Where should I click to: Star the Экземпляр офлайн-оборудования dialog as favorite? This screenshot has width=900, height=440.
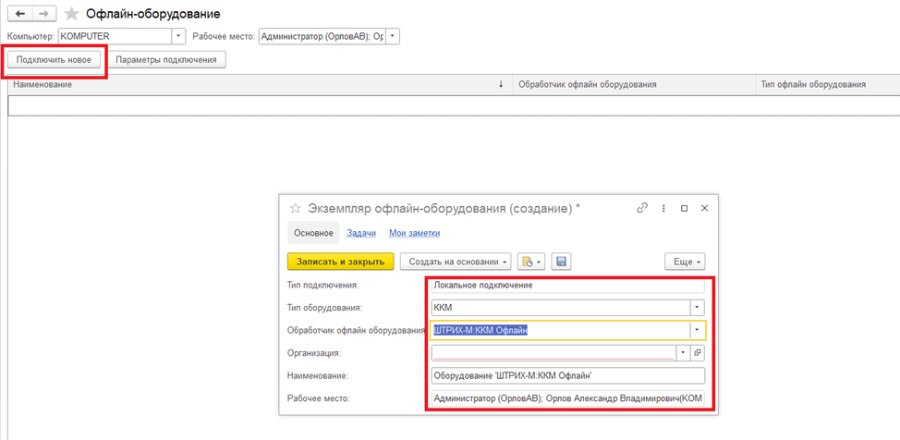coord(296,208)
